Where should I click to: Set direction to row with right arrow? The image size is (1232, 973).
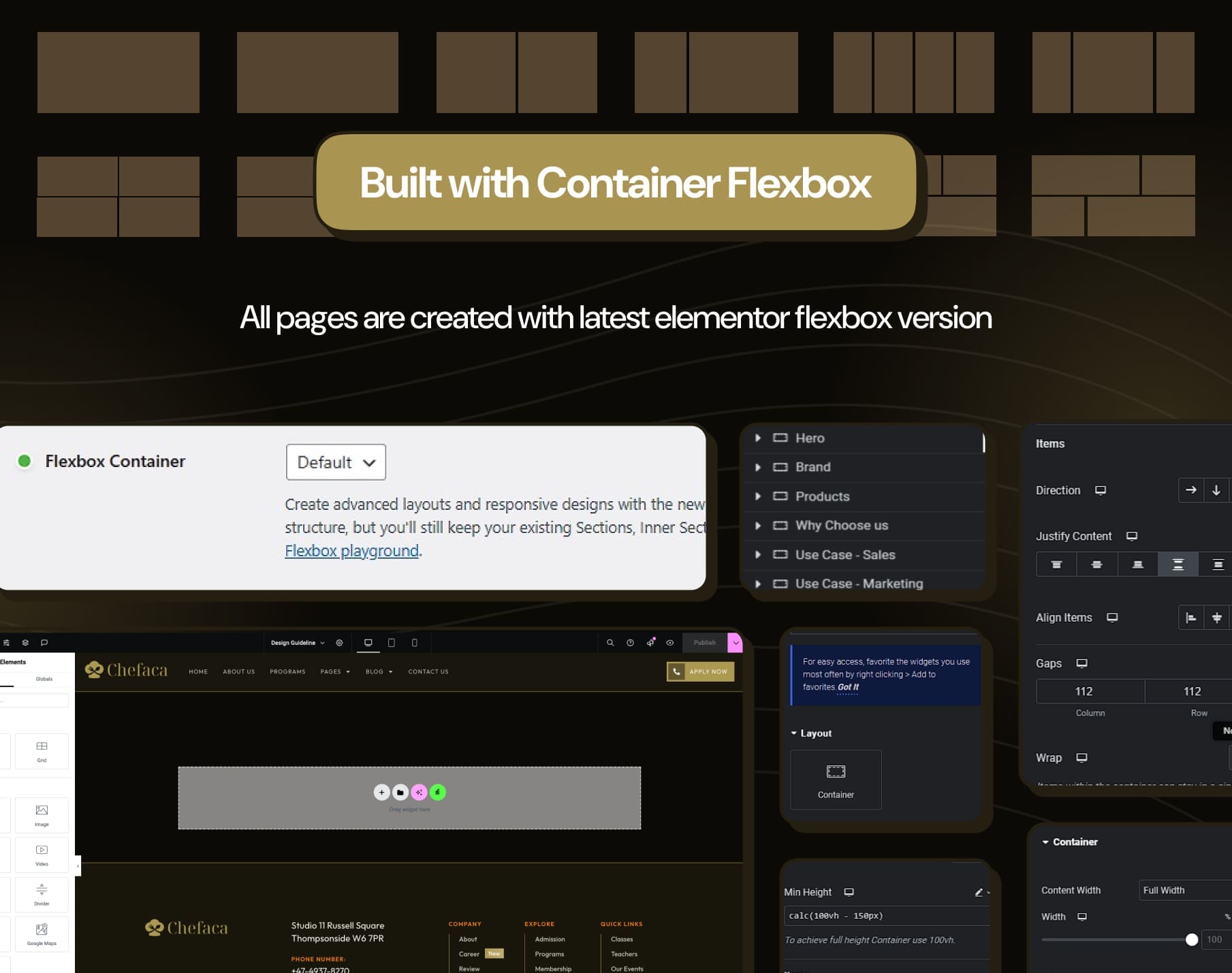[x=1191, y=490]
